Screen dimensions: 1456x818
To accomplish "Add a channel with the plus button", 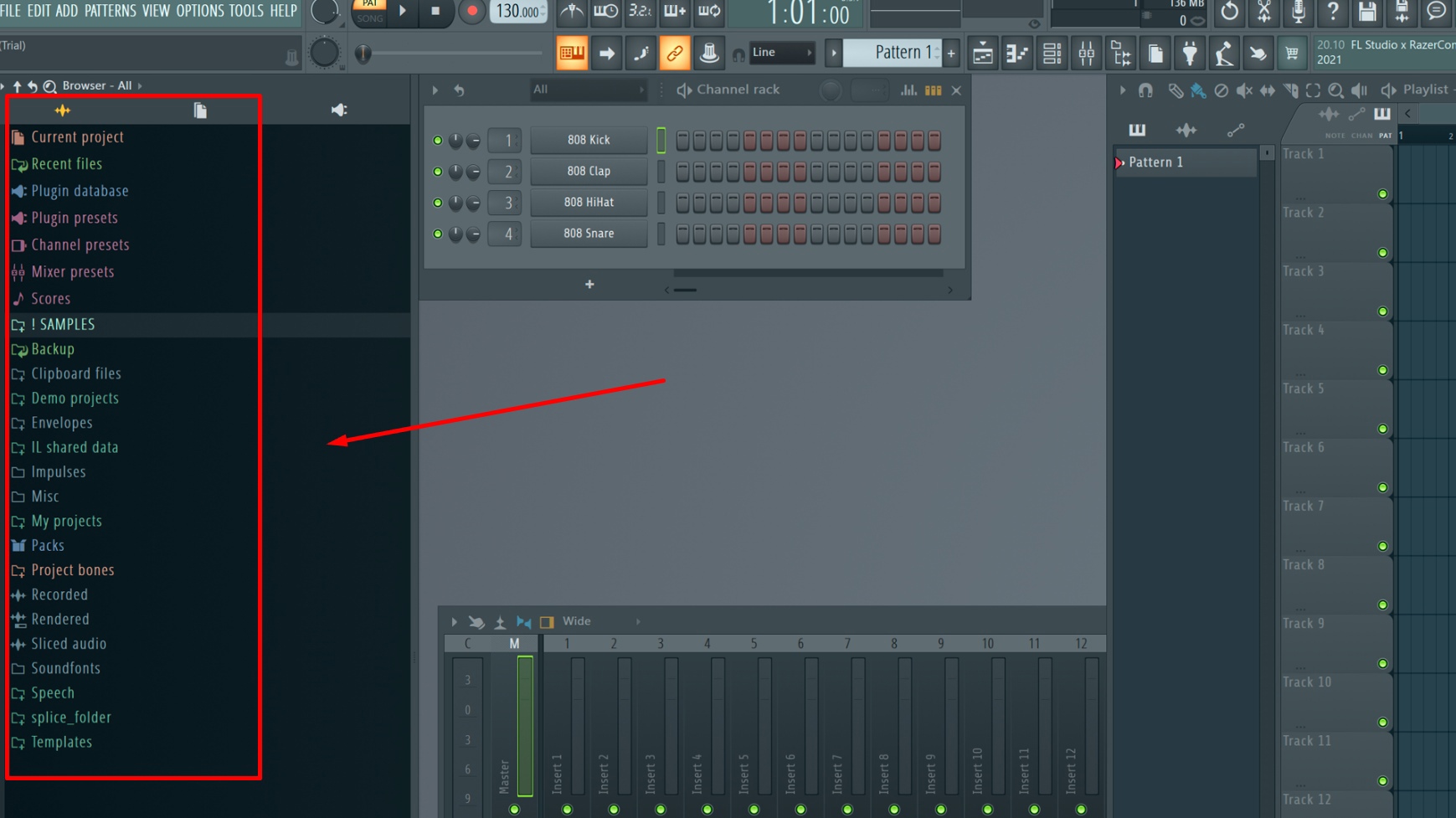I will click(589, 285).
